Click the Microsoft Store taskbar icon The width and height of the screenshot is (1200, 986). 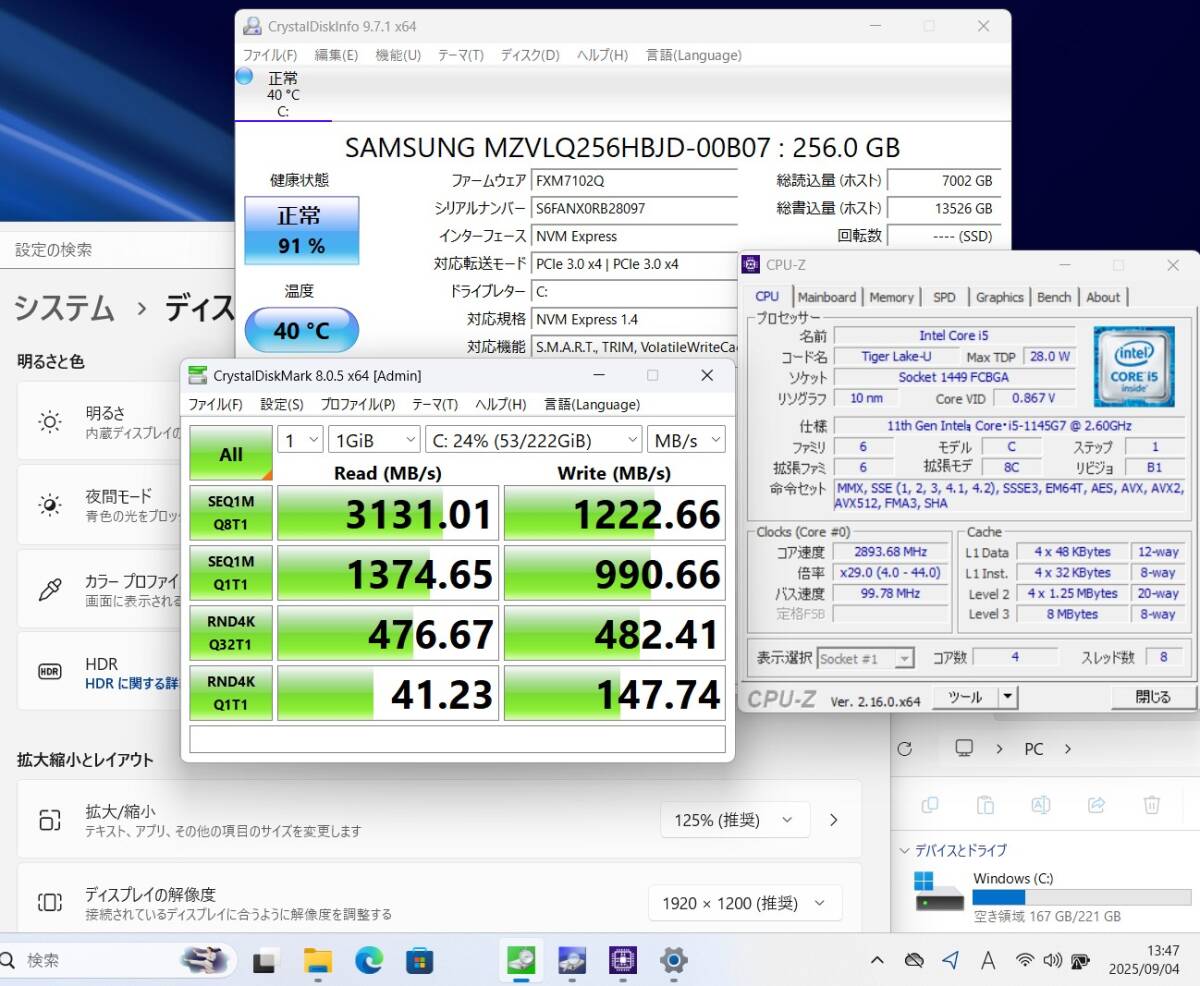[420, 961]
